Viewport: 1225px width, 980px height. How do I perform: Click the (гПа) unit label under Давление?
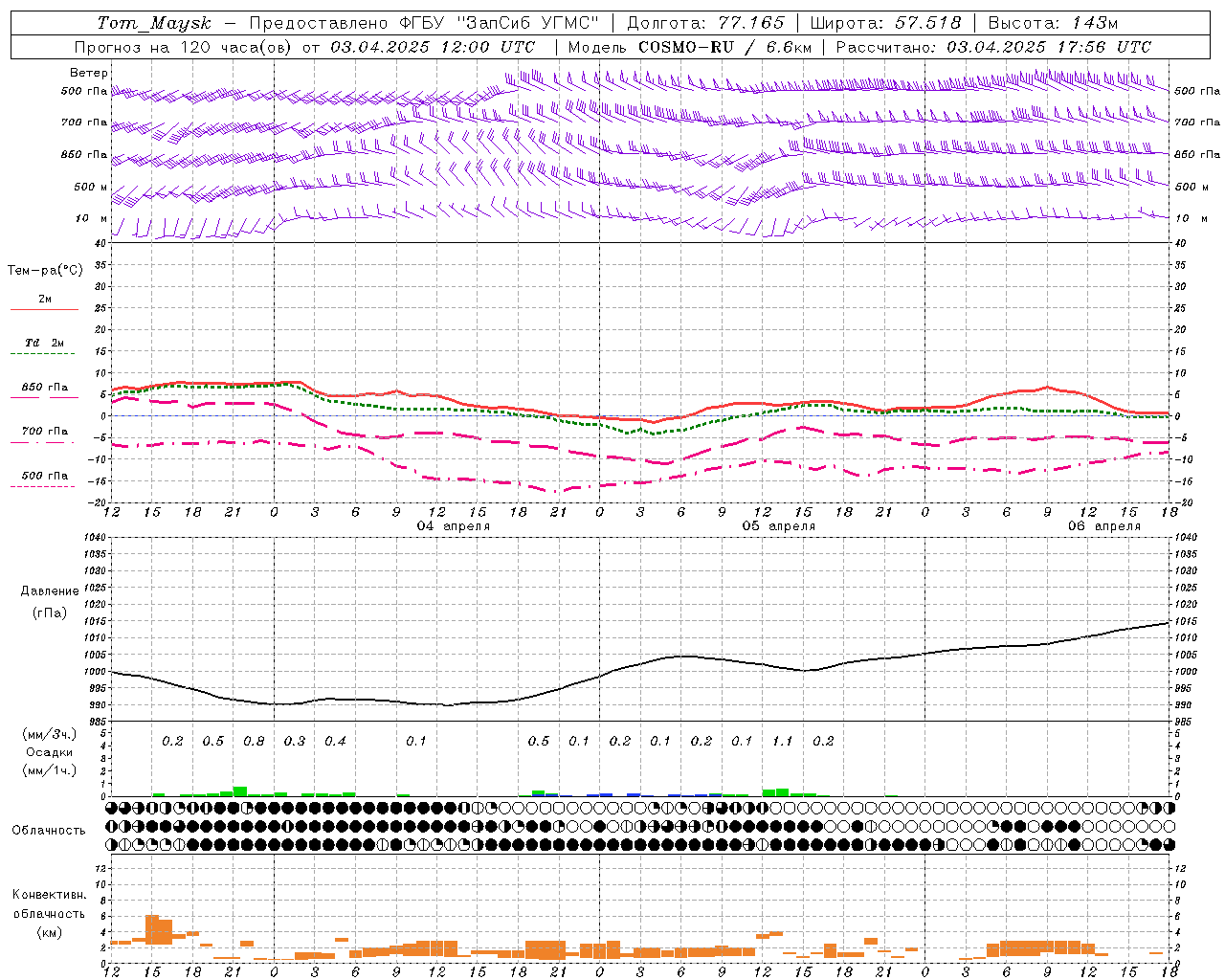tap(50, 612)
